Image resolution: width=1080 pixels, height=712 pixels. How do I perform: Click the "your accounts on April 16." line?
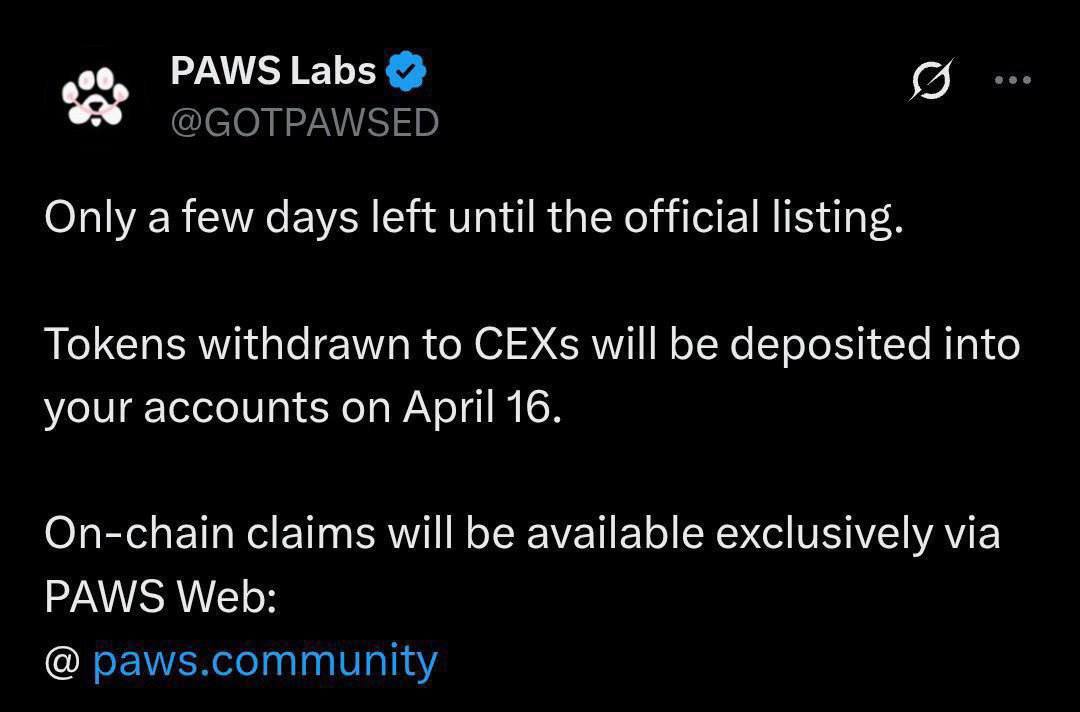[304, 409]
